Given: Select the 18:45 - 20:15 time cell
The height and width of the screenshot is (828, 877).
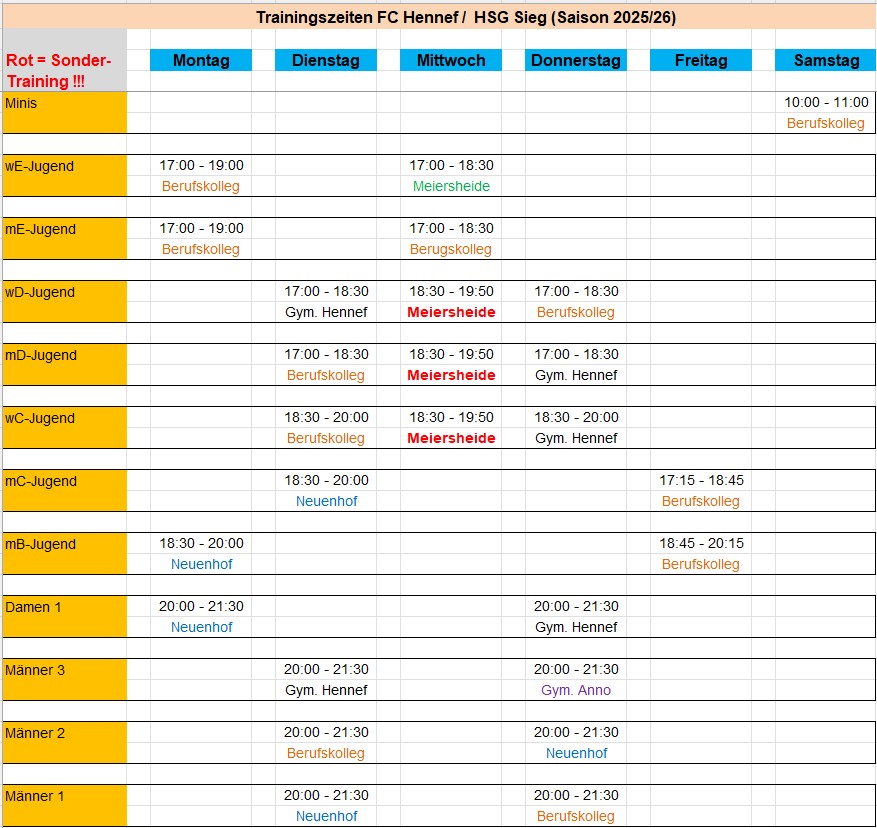Looking at the screenshot, I should 701,543.
